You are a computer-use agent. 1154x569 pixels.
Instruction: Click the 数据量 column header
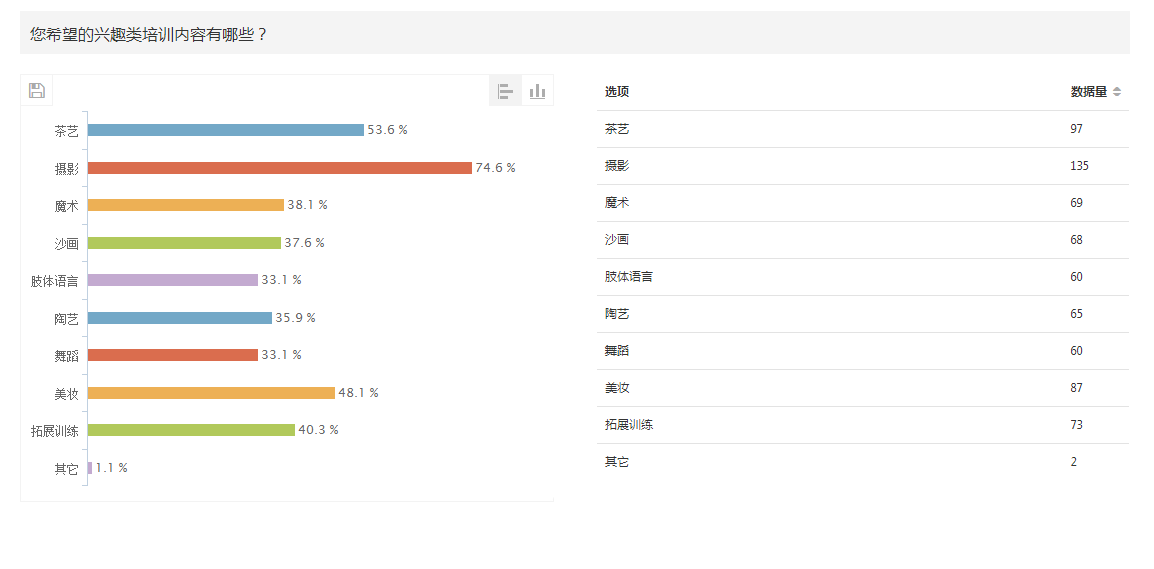pos(1088,92)
